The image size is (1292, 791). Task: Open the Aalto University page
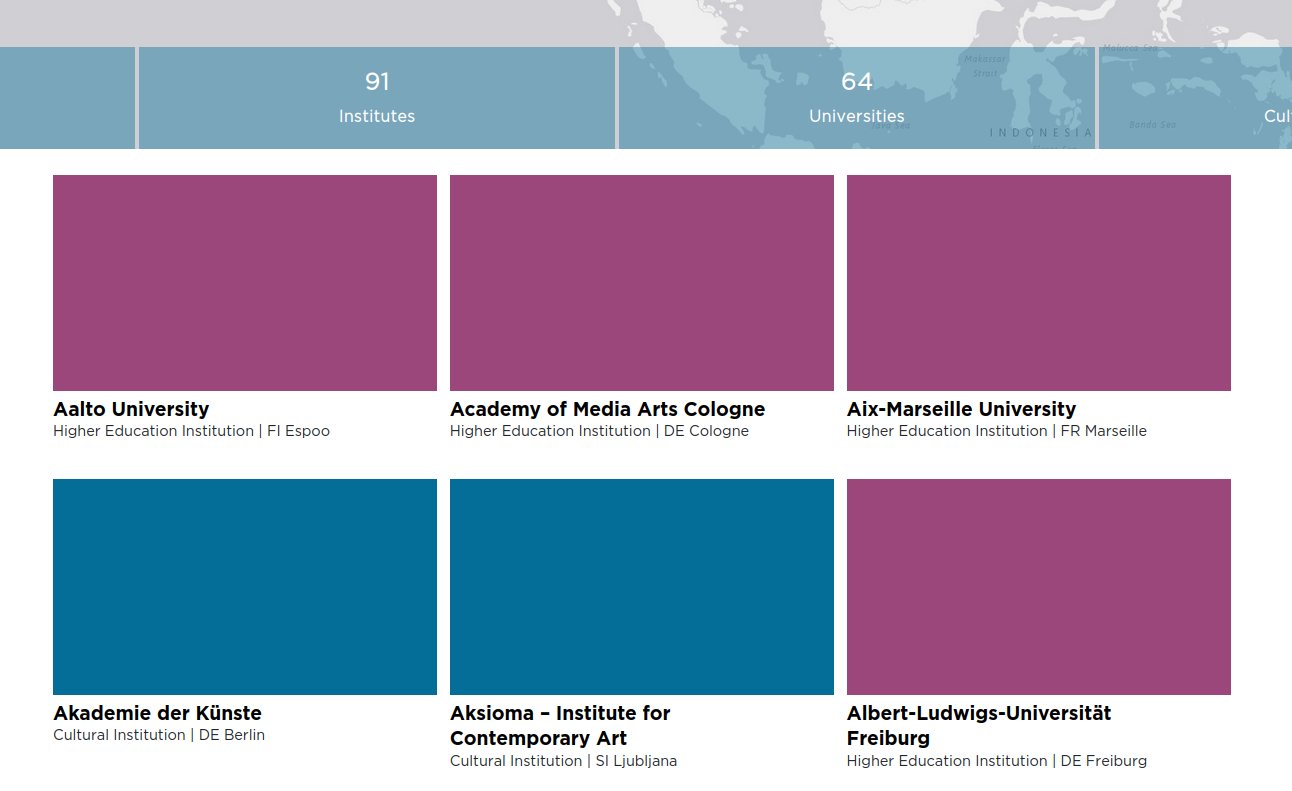point(131,409)
